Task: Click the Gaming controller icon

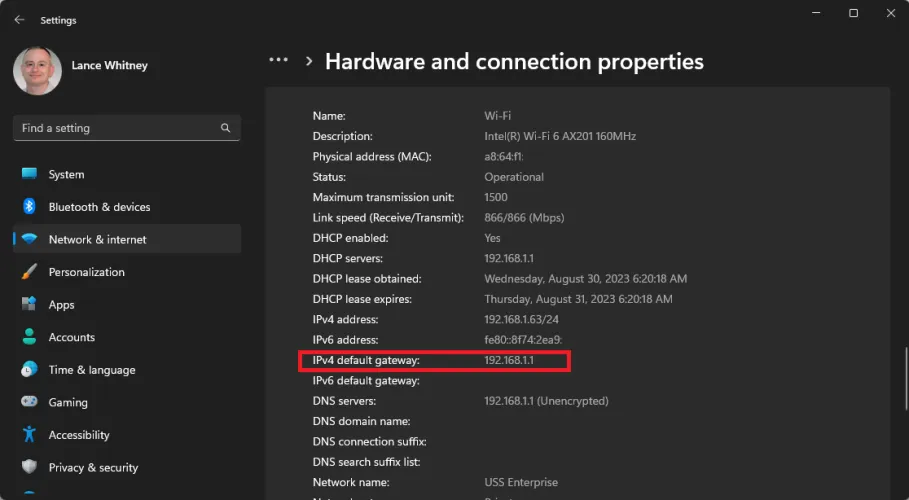Action: [29, 402]
